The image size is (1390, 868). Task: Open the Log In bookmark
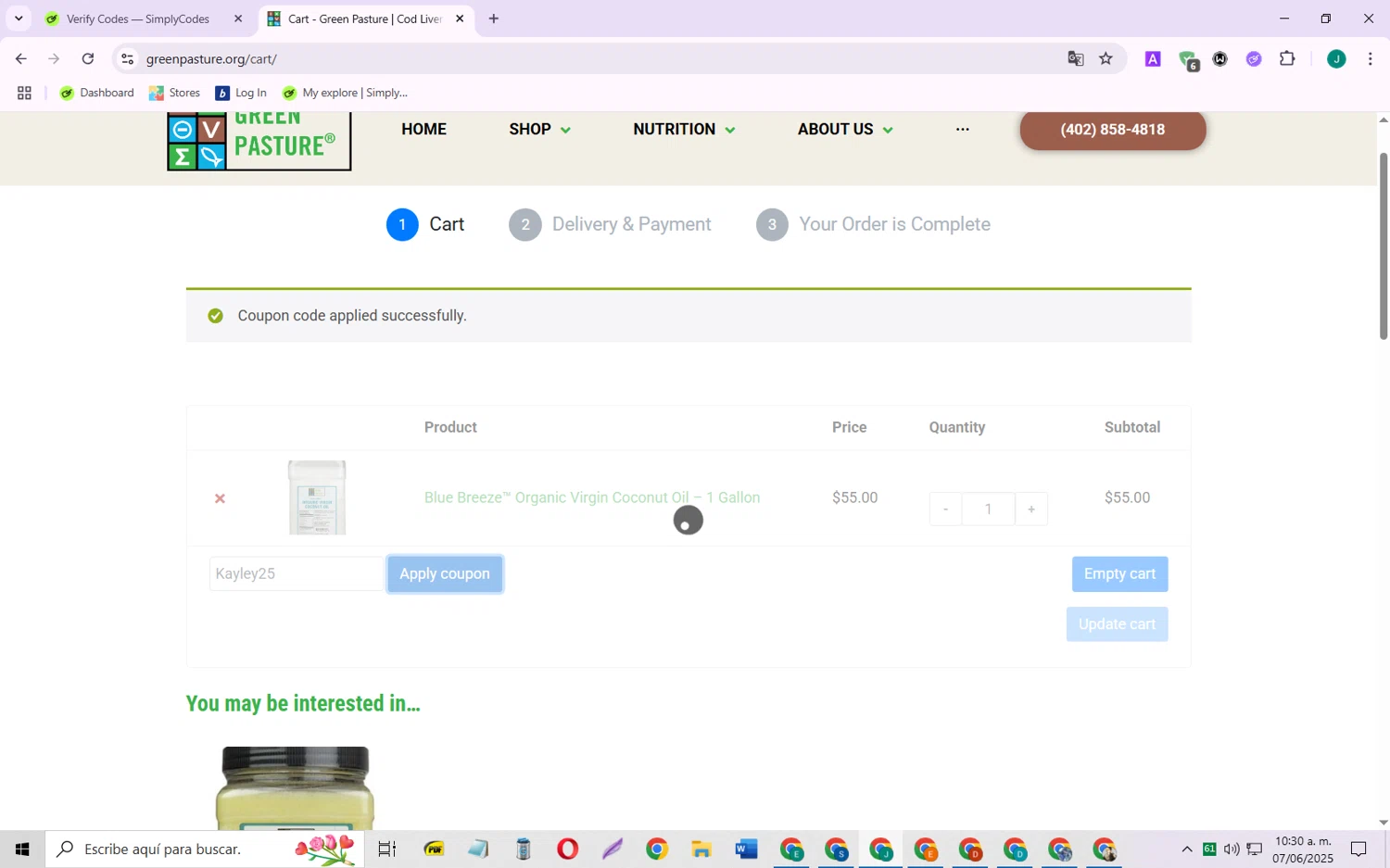tap(241, 93)
